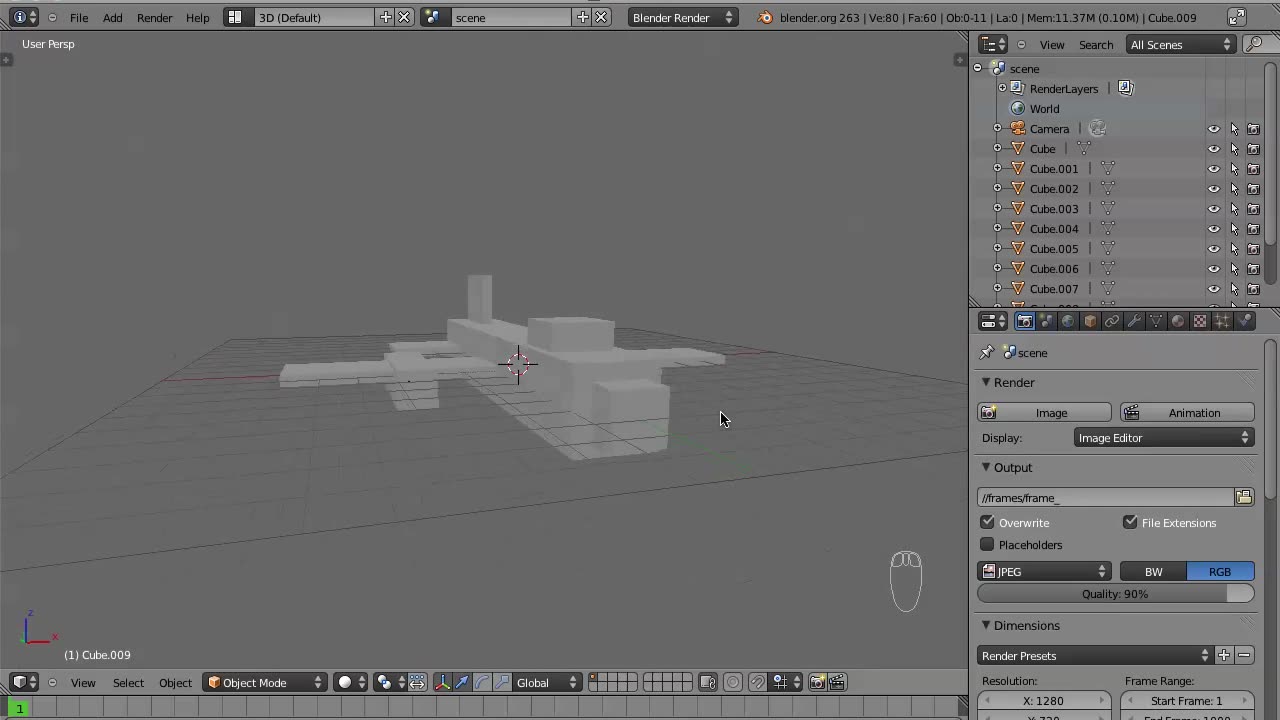The width and height of the screenshot is (1280, 720).
Task: Click the render Image button
Action: coord(1045,413)
